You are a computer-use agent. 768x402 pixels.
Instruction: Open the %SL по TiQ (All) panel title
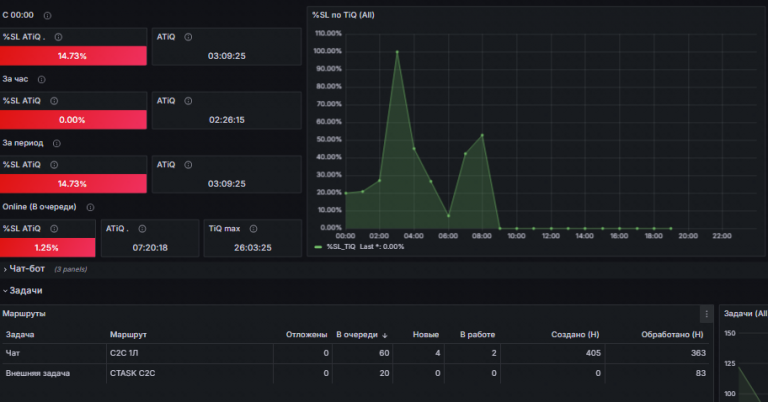click(343, 15)
